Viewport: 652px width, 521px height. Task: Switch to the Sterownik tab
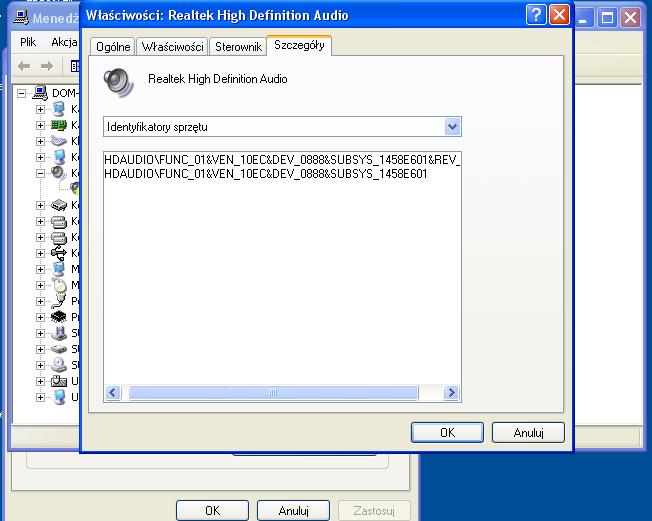pyautogui.click(x=238, y=47)
